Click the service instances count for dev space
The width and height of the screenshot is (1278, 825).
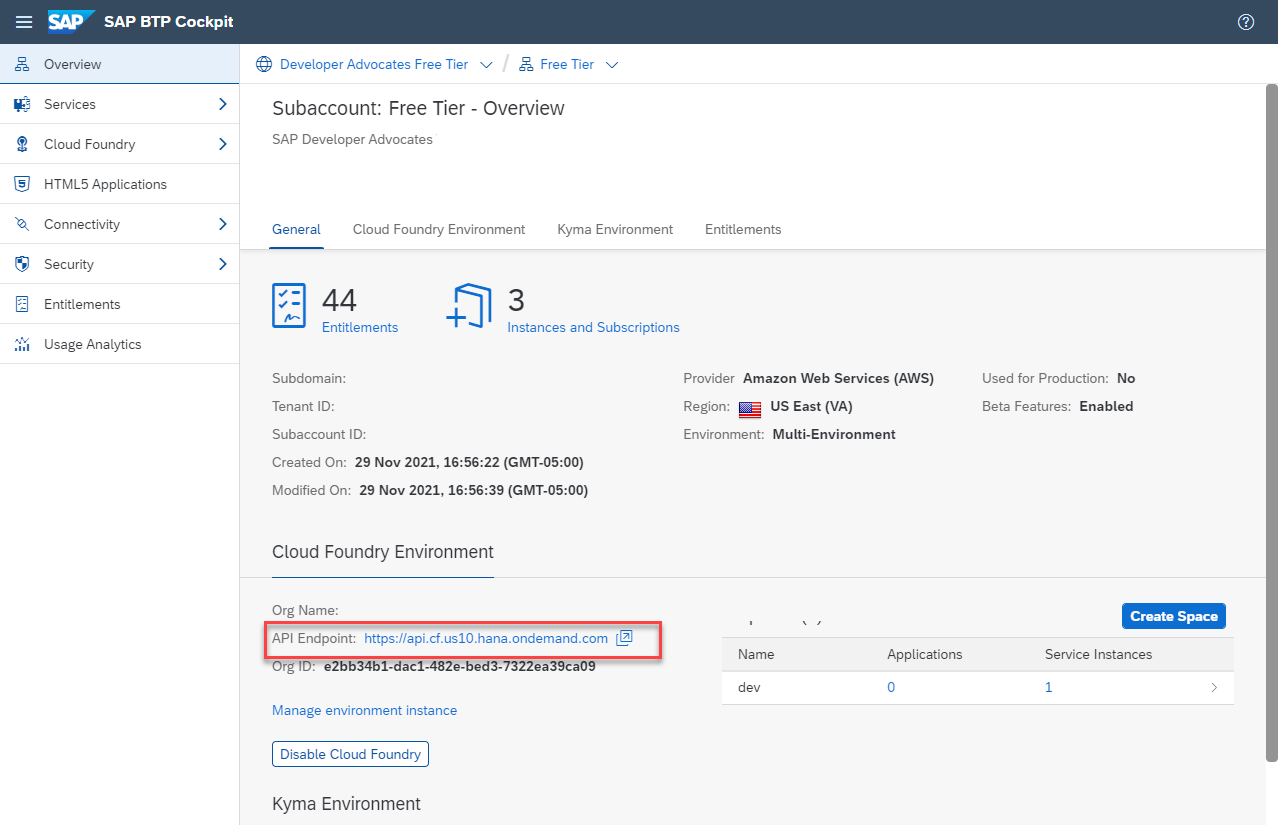tap(1048, 687)
